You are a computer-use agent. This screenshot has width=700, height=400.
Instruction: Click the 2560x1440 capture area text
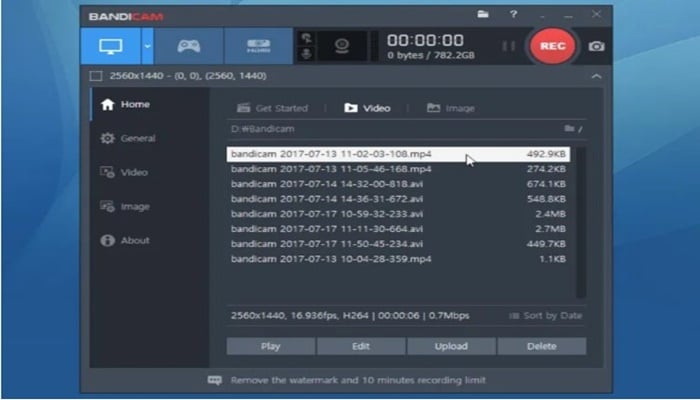point(188,76)
